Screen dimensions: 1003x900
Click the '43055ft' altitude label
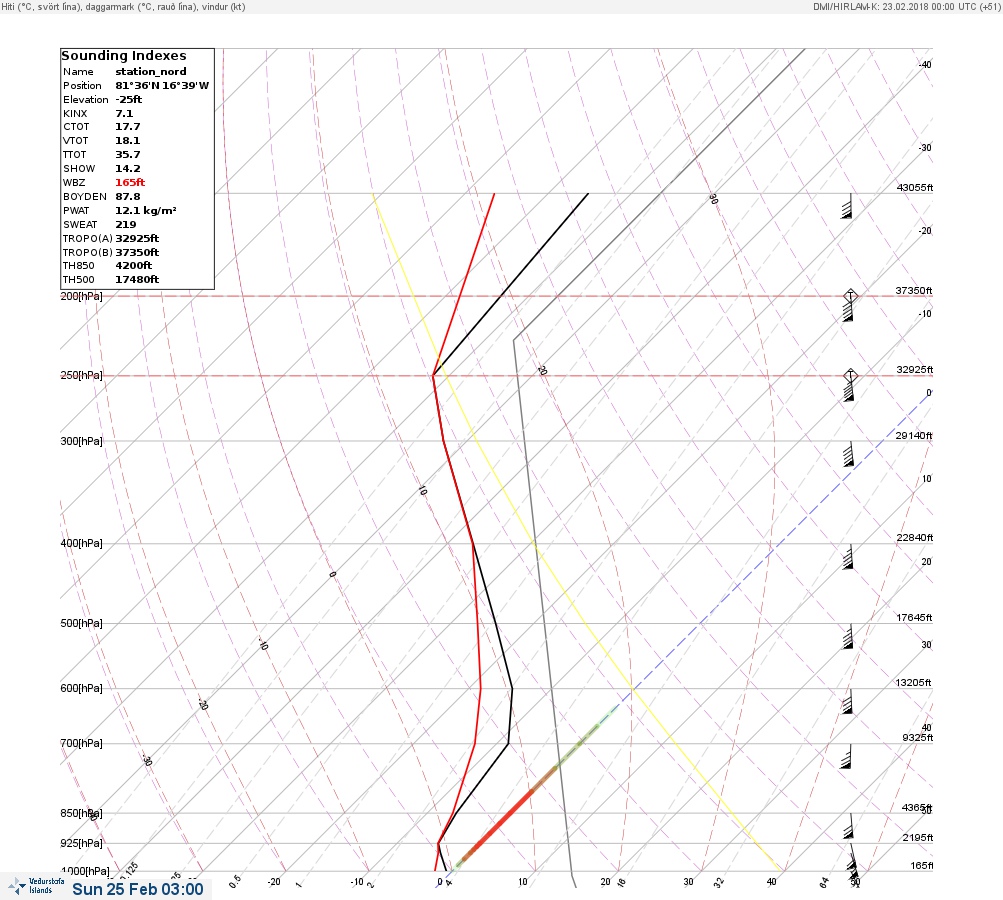tap(915, 187)
